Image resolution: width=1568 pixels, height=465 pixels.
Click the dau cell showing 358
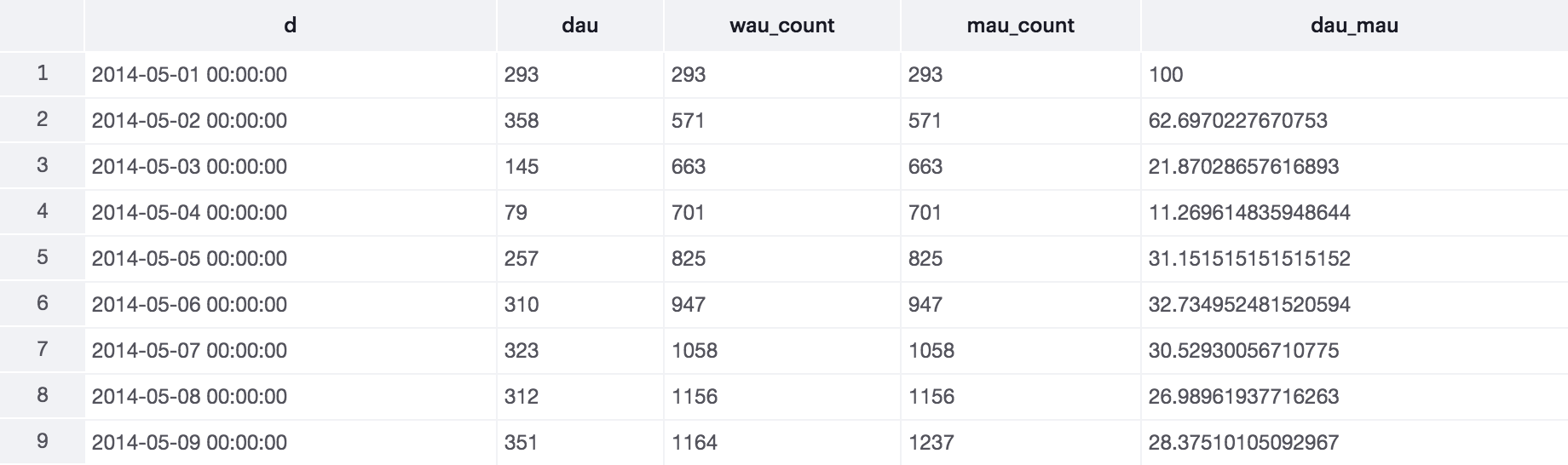(x=522, y=121)
